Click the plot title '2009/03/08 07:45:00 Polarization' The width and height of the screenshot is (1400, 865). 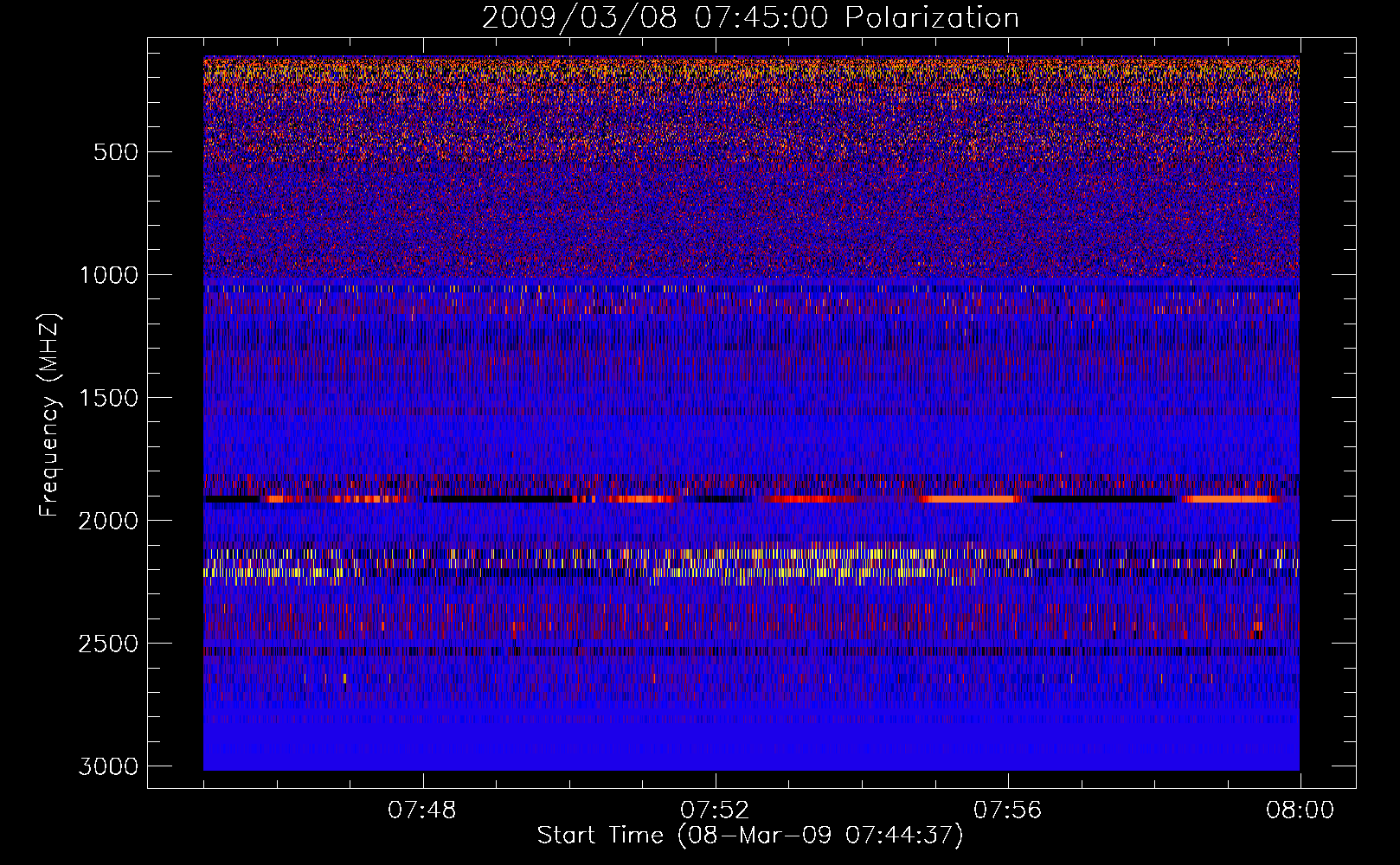coord(750,18)
